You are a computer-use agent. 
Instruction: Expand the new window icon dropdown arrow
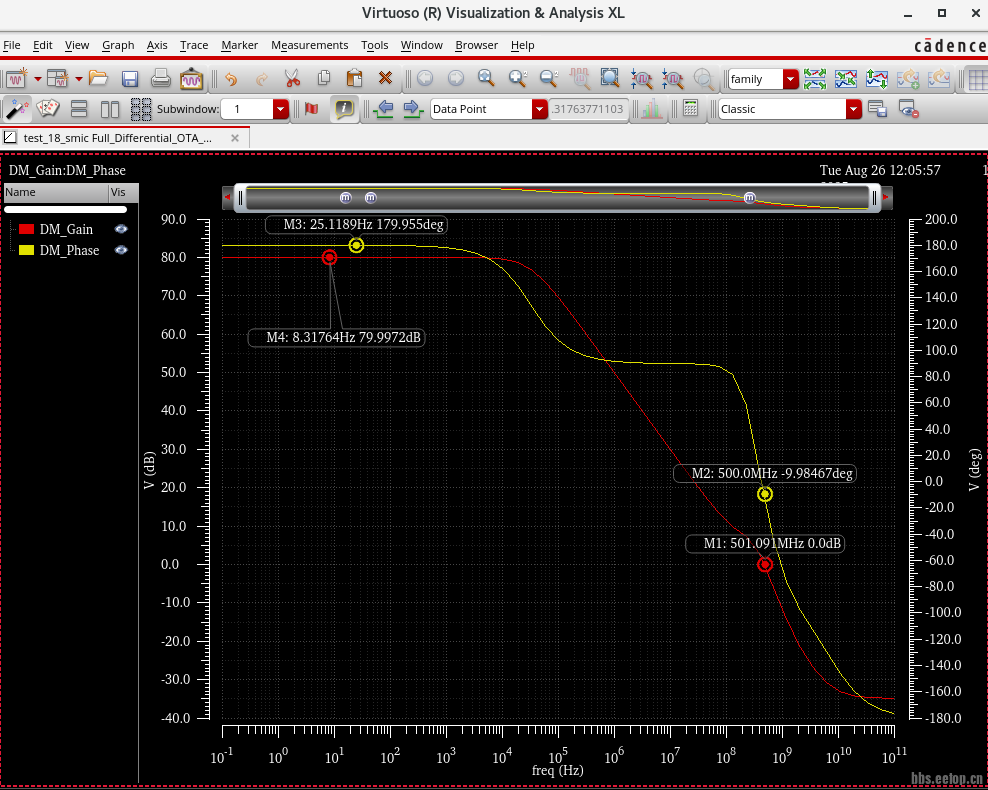38,79
